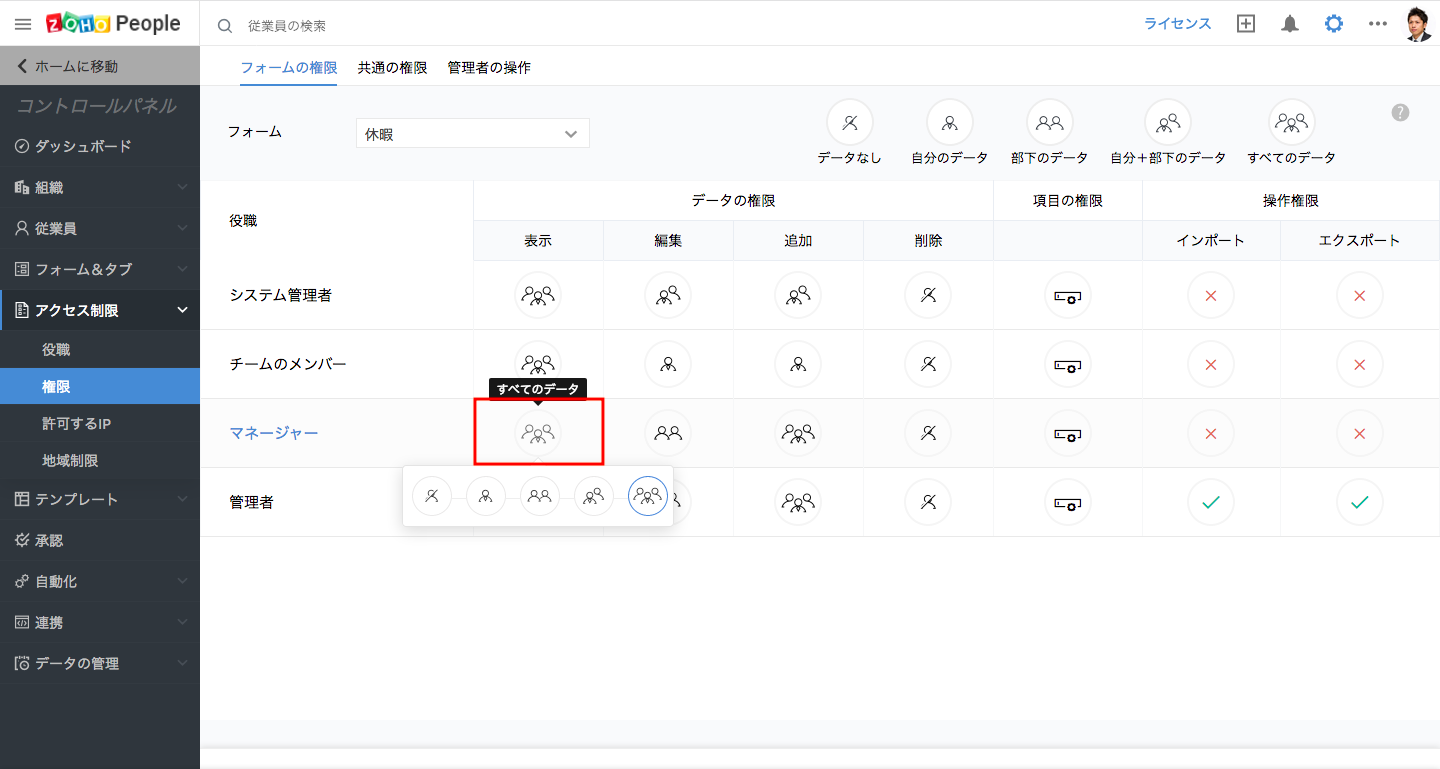Image resolution: width=1440 pixels, height=769 pixels.
Task: Expand データの管理 in the sidebar
Action: pos(100,663)
